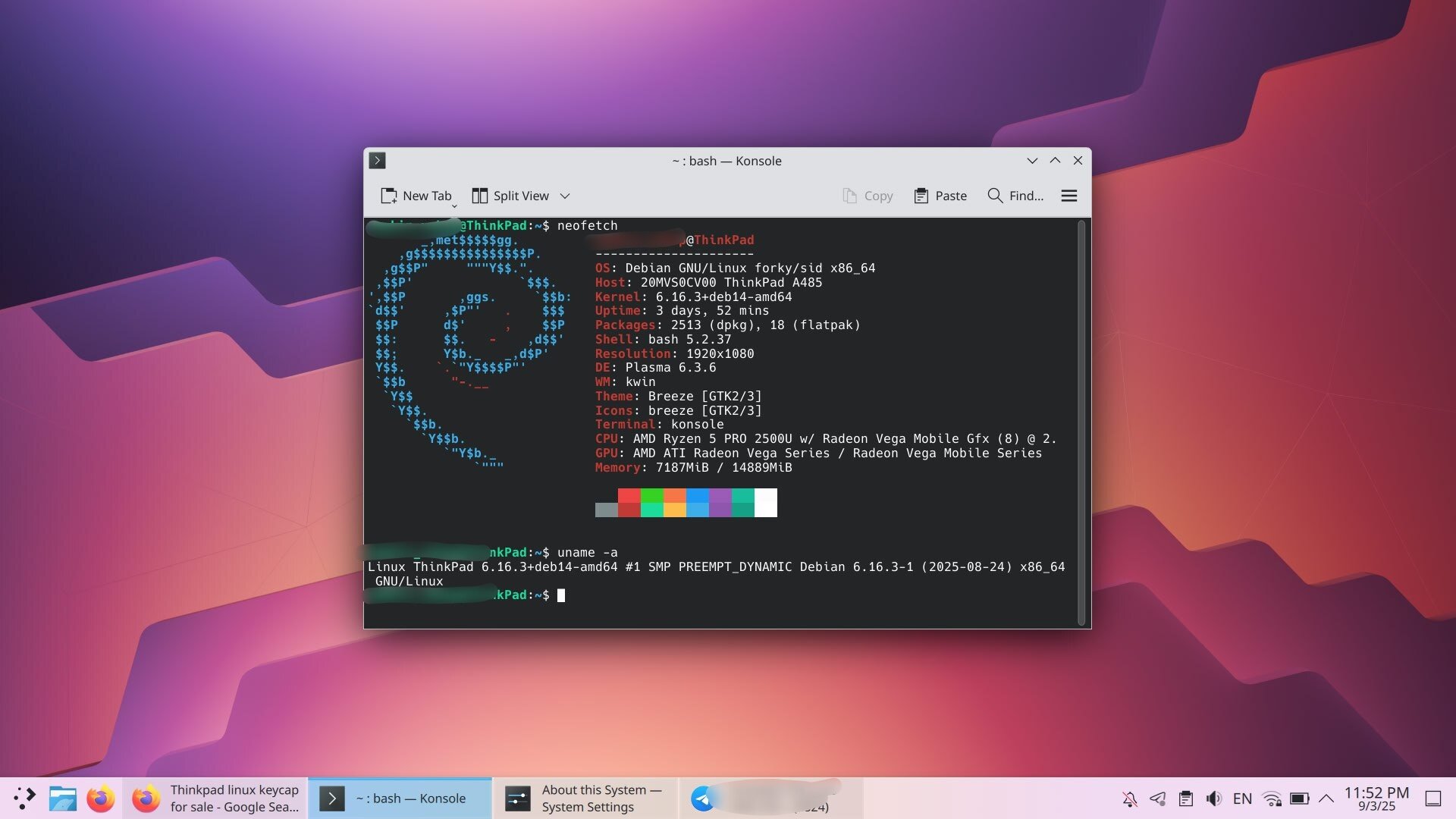Minimize the Konsole window
The width and height of the screenshot is (1456, 819).
click(x=1032, y=161)
